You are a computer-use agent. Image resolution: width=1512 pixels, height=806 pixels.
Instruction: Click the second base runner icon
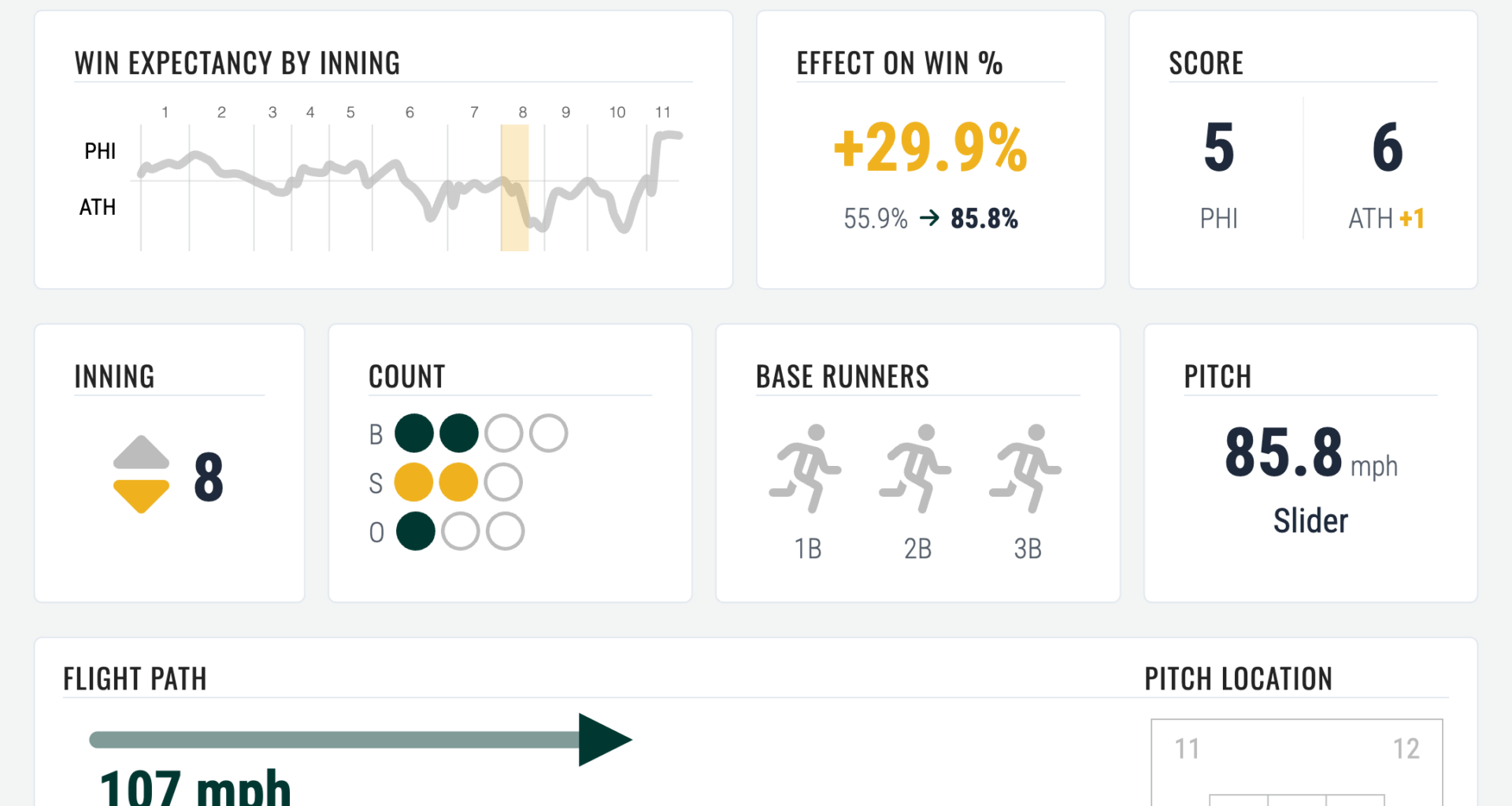tap(916, 468)
